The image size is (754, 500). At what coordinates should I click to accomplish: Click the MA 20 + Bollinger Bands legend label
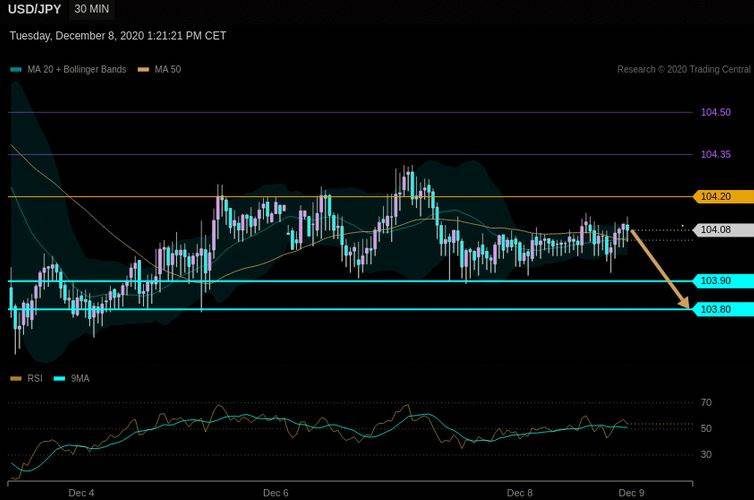click(77, 69)
